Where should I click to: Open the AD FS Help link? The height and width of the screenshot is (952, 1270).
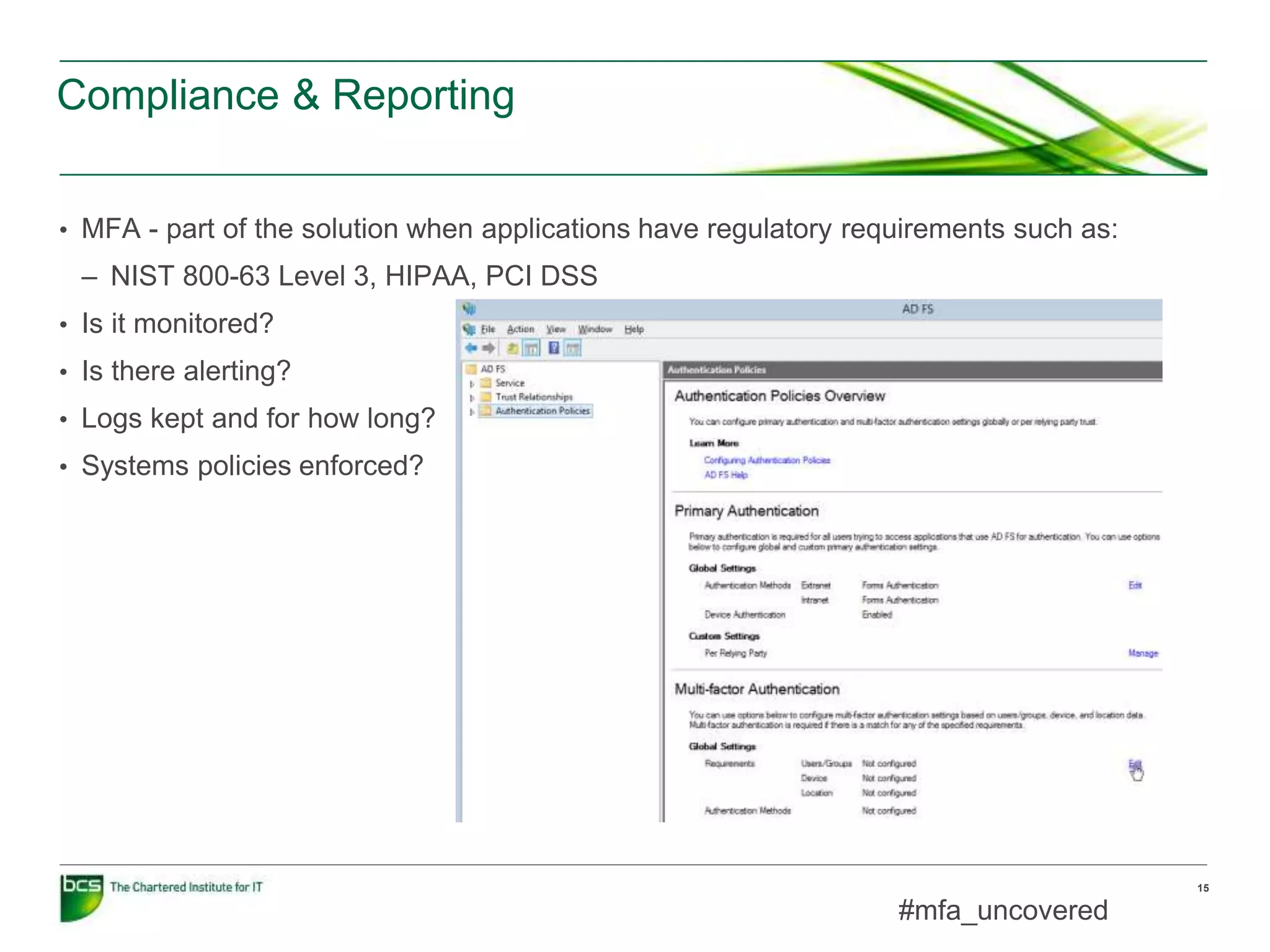tap(726, 475)
